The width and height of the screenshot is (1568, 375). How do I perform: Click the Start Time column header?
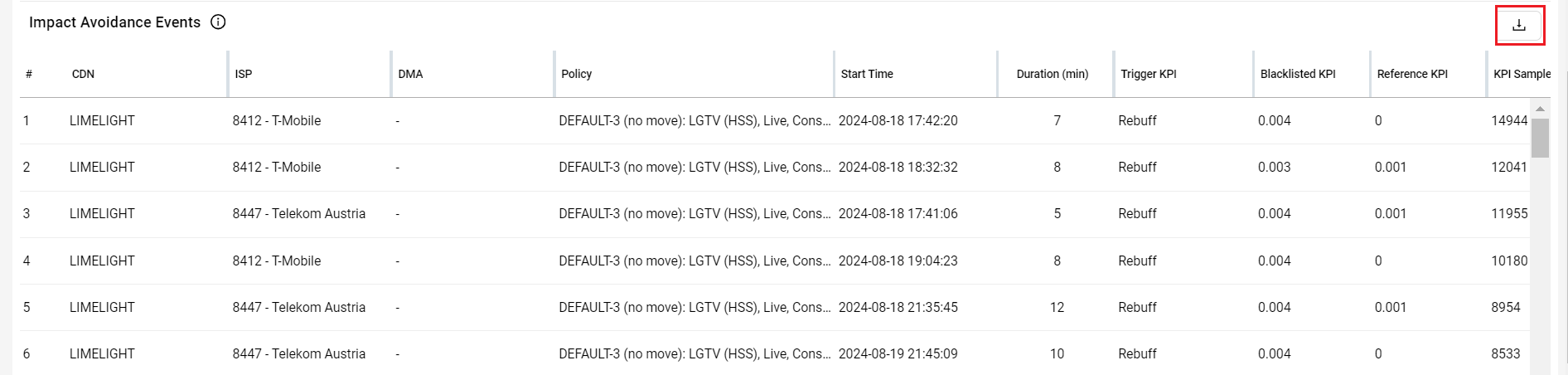(867, 74)
